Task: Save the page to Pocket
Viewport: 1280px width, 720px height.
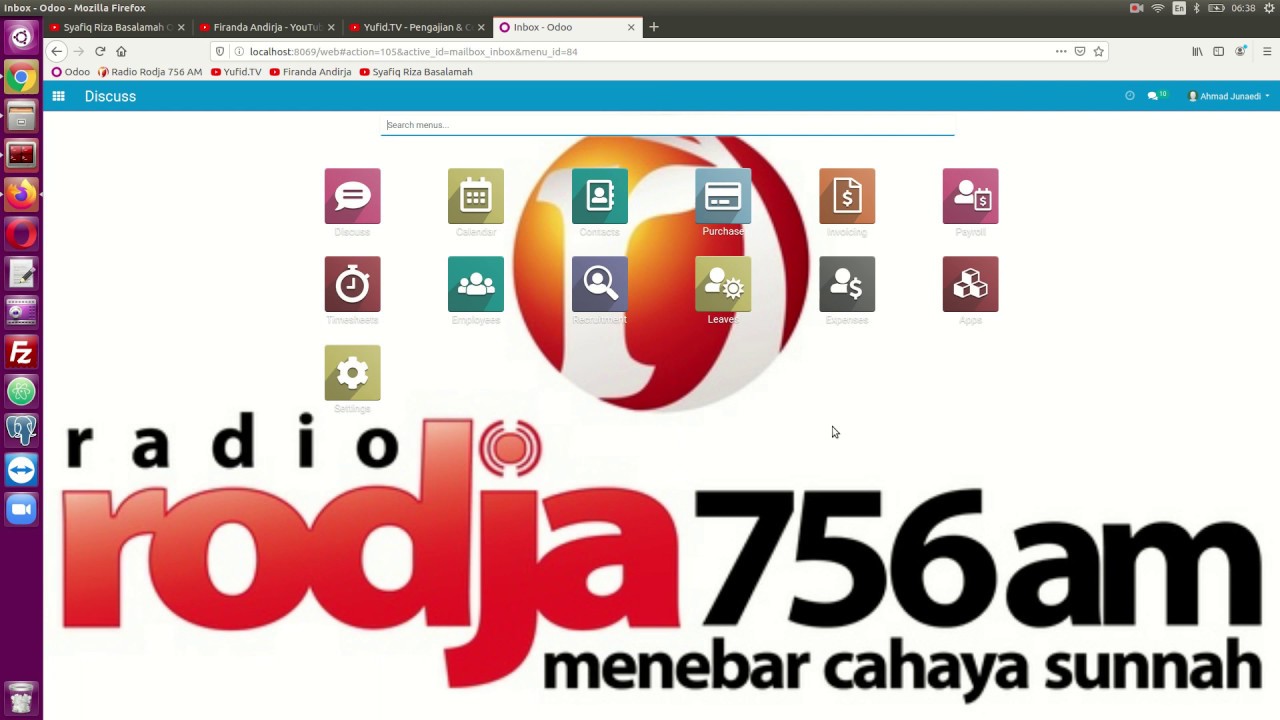Action: click(1080, 51)
